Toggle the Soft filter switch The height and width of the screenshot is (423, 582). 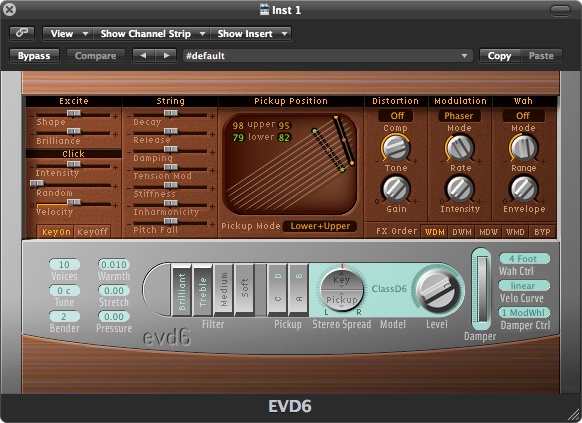[x=244, y=290]
